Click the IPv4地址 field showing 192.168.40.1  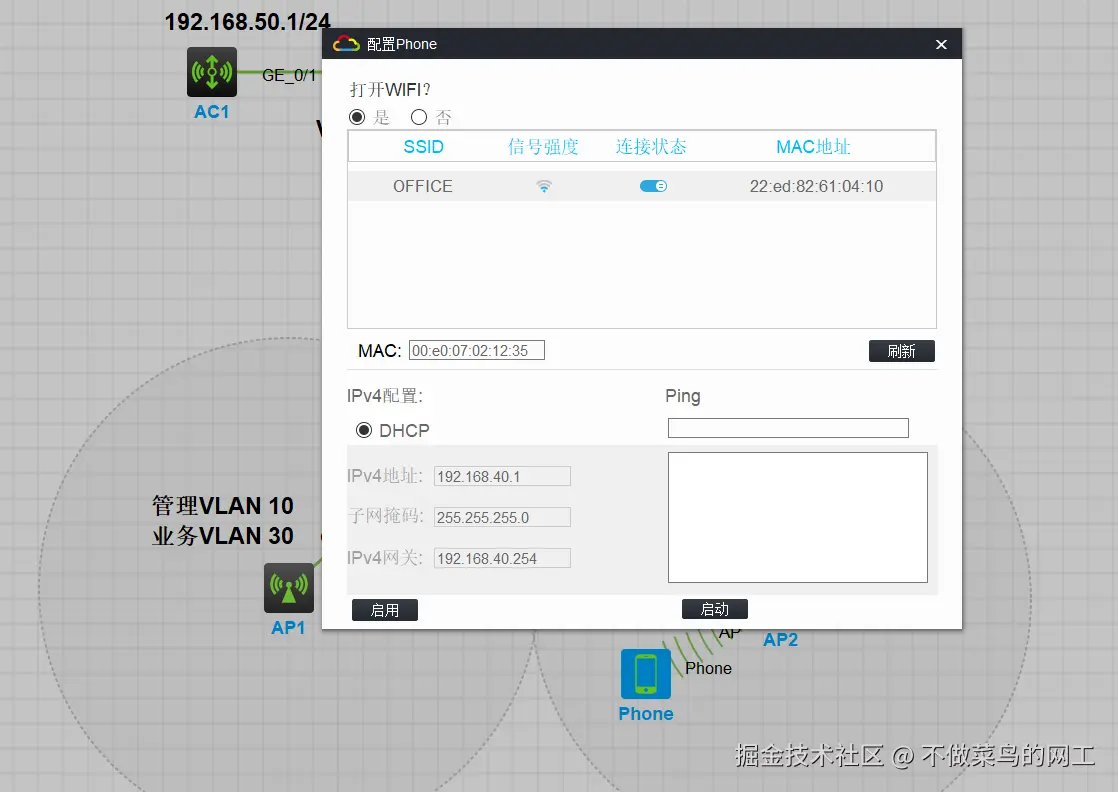[502, 476]
